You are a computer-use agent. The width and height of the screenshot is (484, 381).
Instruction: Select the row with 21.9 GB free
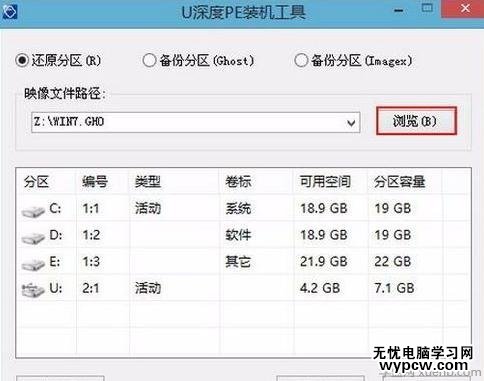point(243,262)
